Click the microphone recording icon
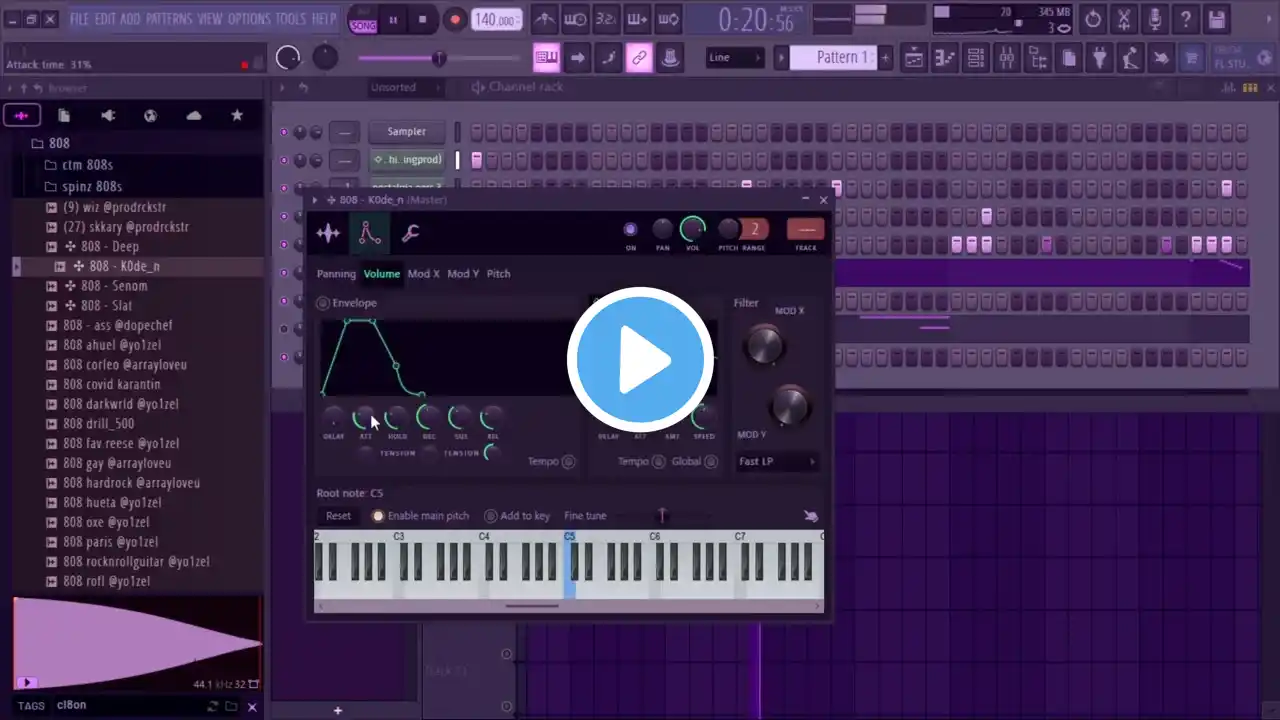The height and width of the screenshot is (720, 1280). 1155,19
